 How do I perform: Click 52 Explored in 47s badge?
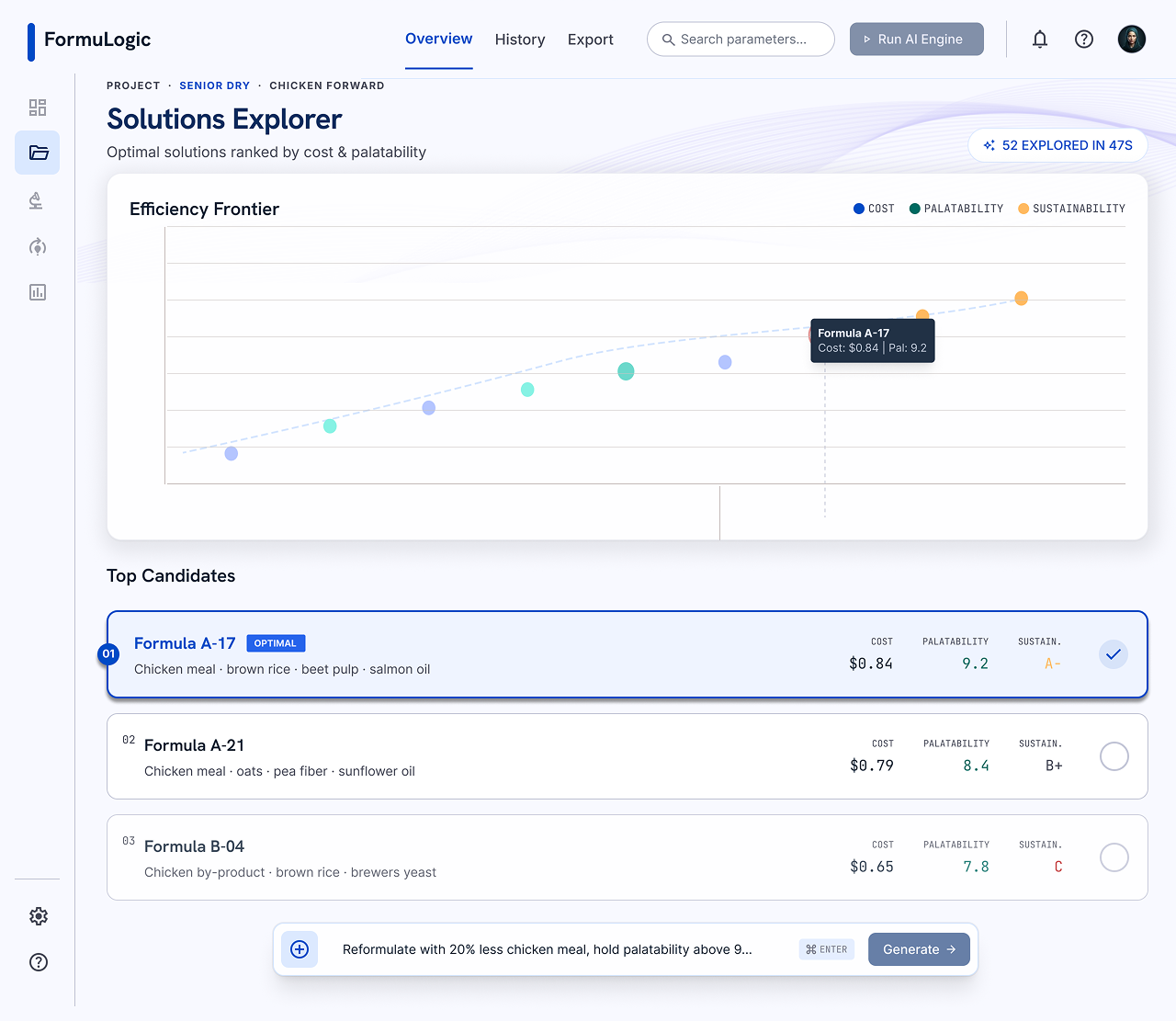[1057, 145]
